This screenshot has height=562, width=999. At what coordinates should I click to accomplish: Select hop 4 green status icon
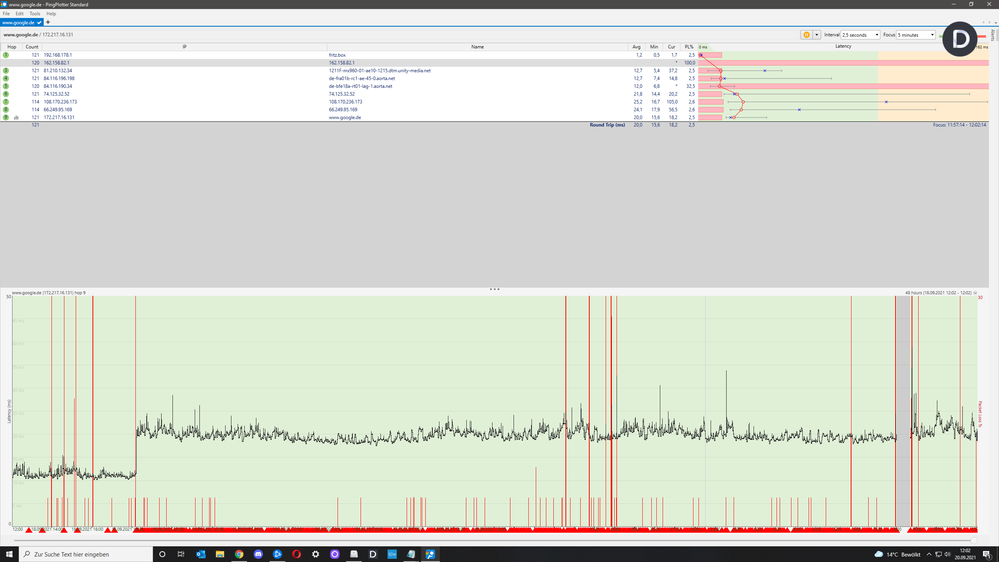[x=6, y=78]
